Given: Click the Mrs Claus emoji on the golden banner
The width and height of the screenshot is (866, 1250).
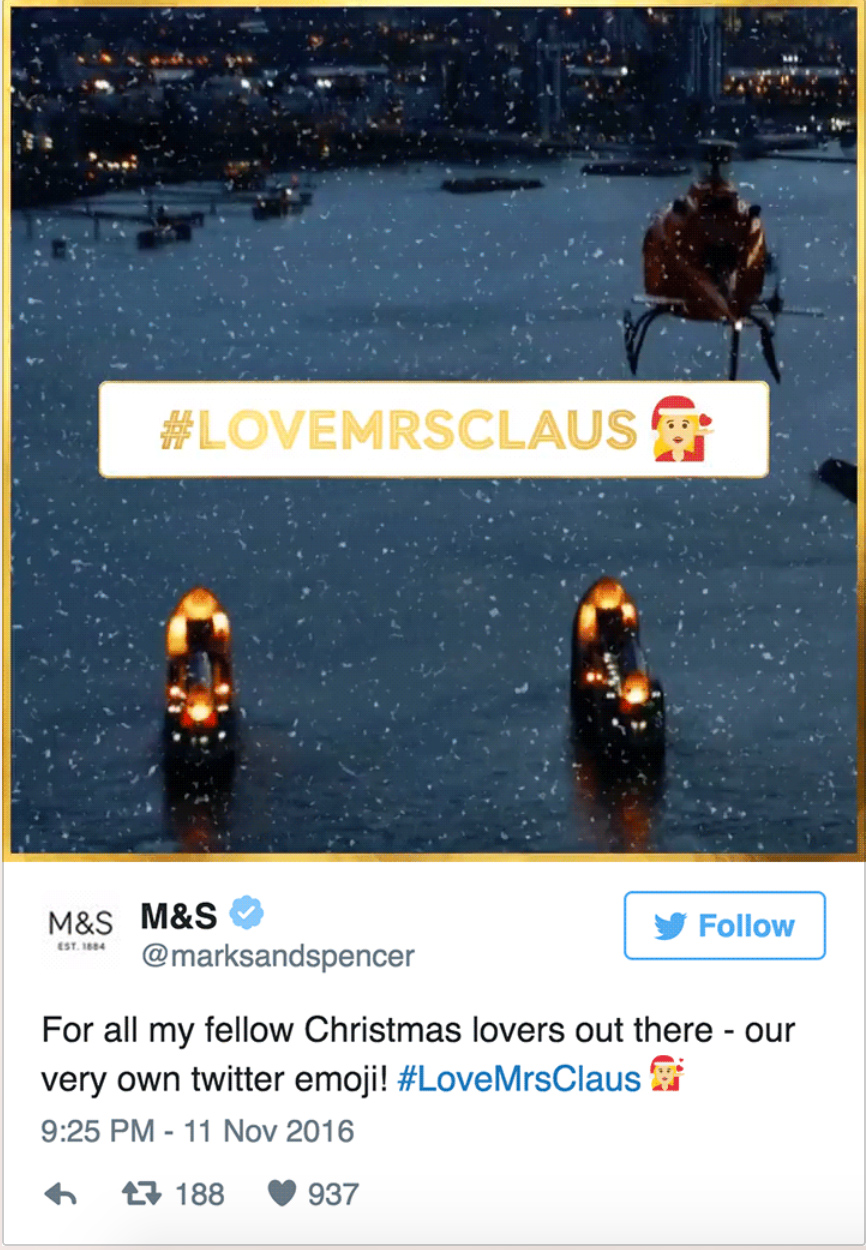Looking at the screenshot, I should [684, 428].
